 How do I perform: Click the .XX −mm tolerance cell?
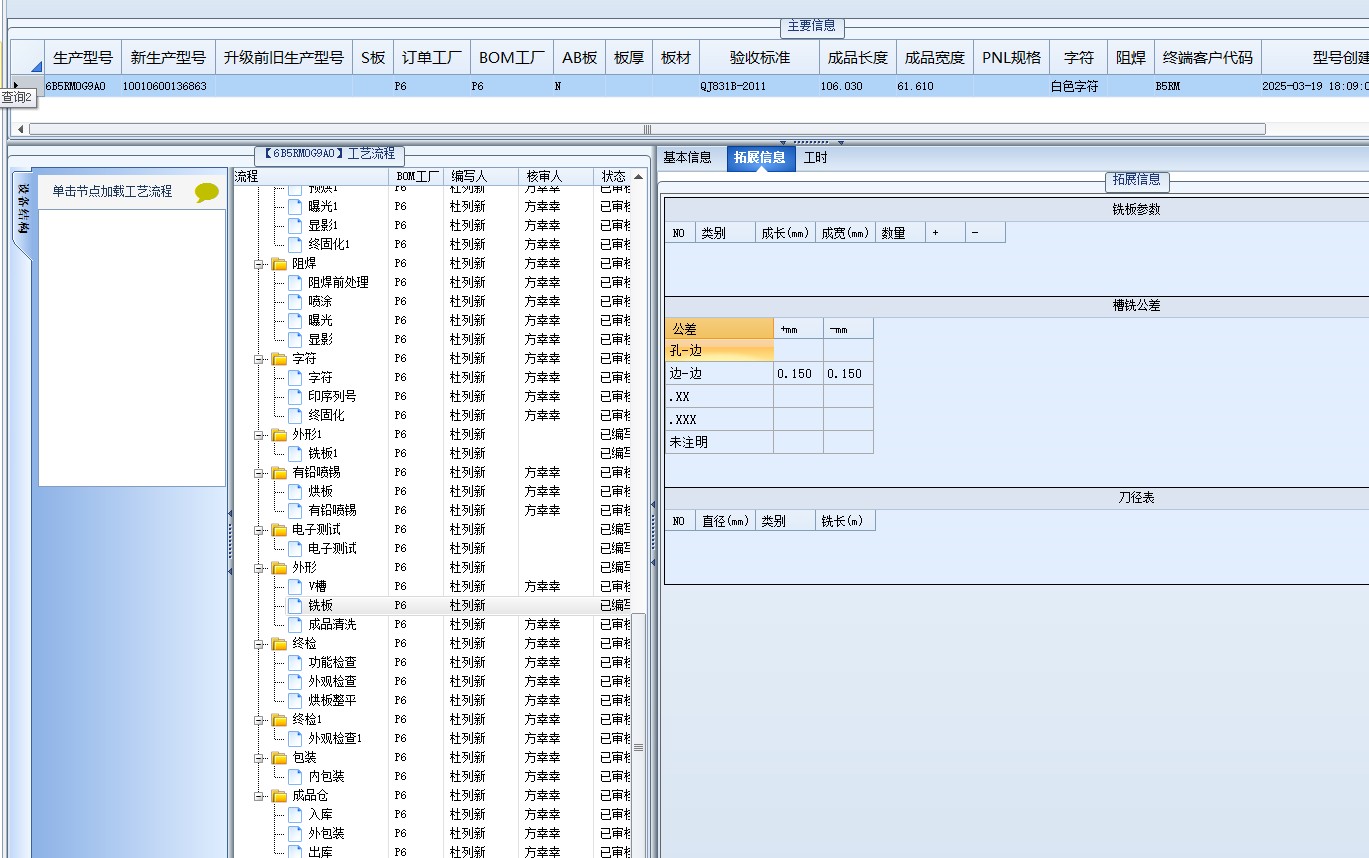click(x=848, y=397)
